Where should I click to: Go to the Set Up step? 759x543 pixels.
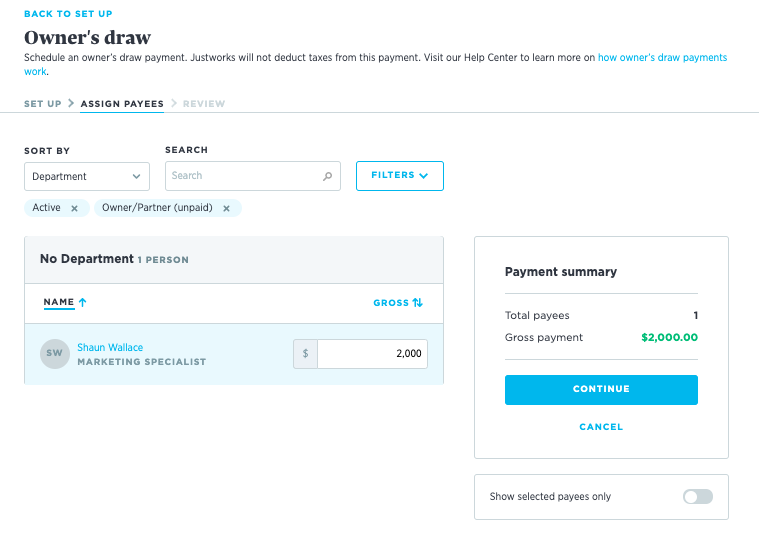(x=43, y=104)
